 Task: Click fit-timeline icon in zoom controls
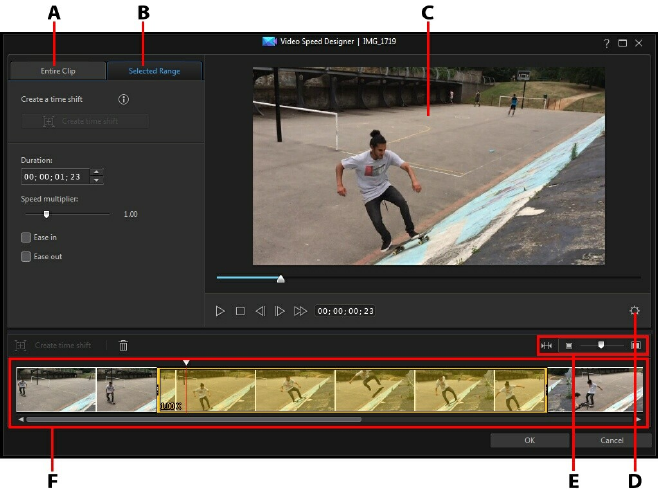coord(547,345)
